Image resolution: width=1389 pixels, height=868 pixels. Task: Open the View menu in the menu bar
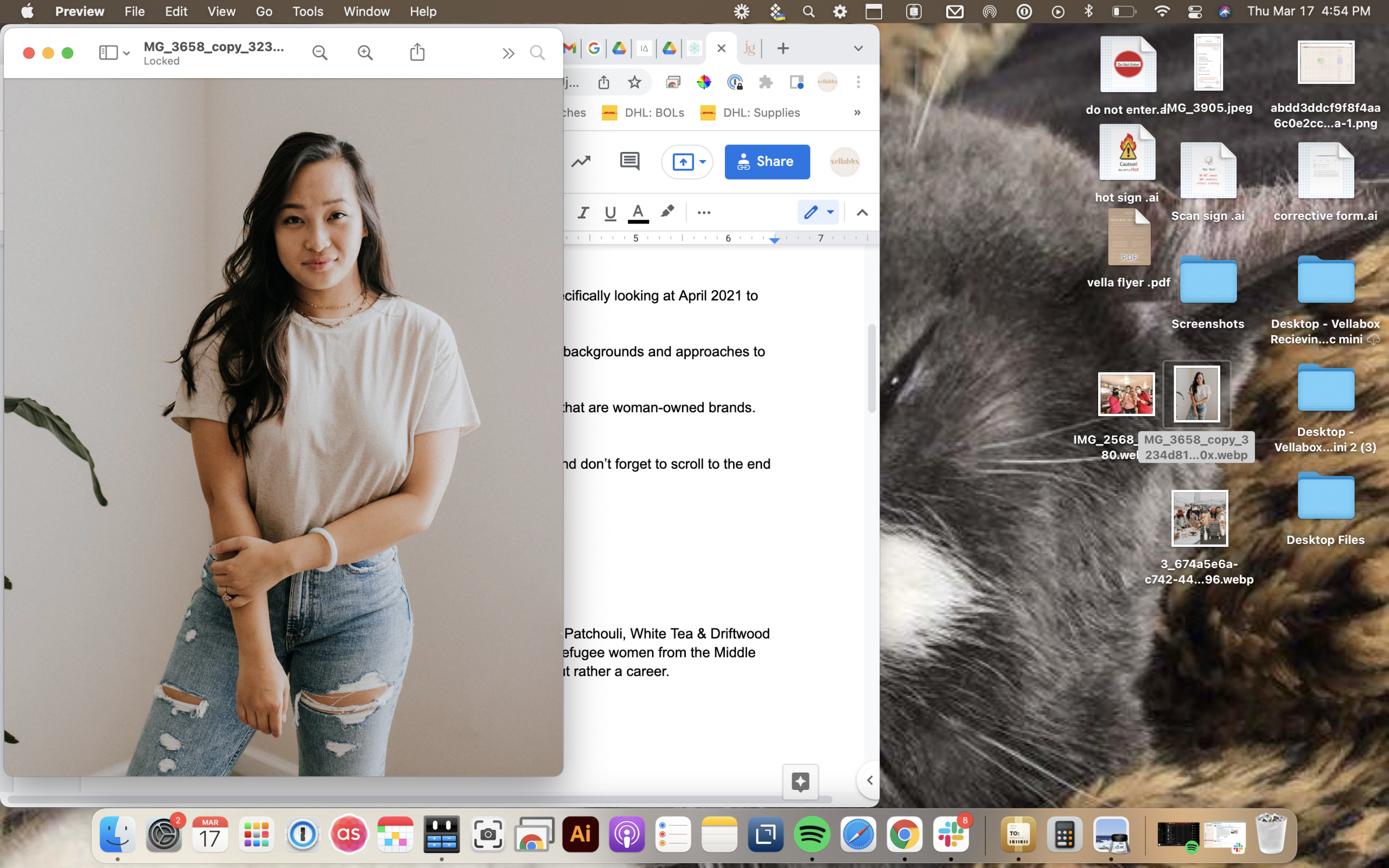(x=221, y=11)
